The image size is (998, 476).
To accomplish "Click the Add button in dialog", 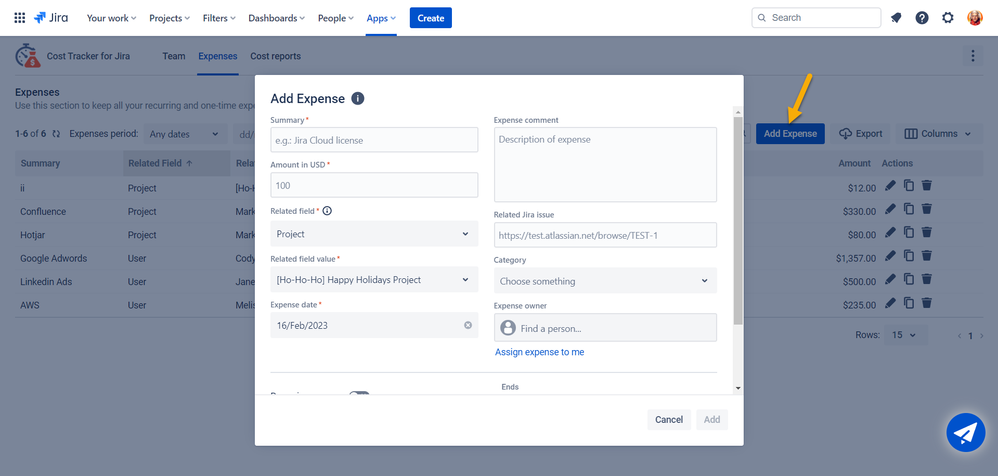I will 712,419.
